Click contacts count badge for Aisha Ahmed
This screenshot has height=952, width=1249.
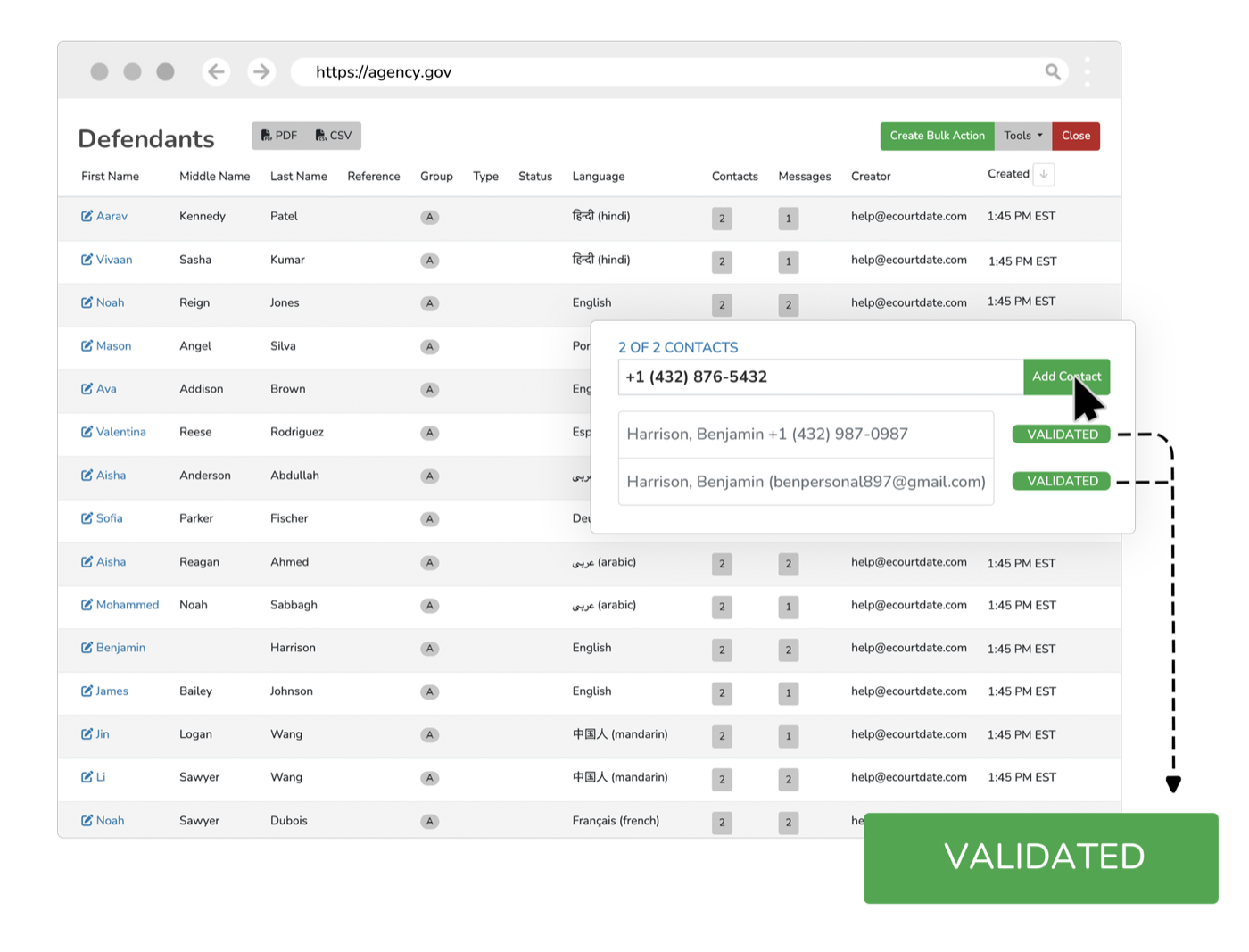pyautogui.click(x=722, y=564)
